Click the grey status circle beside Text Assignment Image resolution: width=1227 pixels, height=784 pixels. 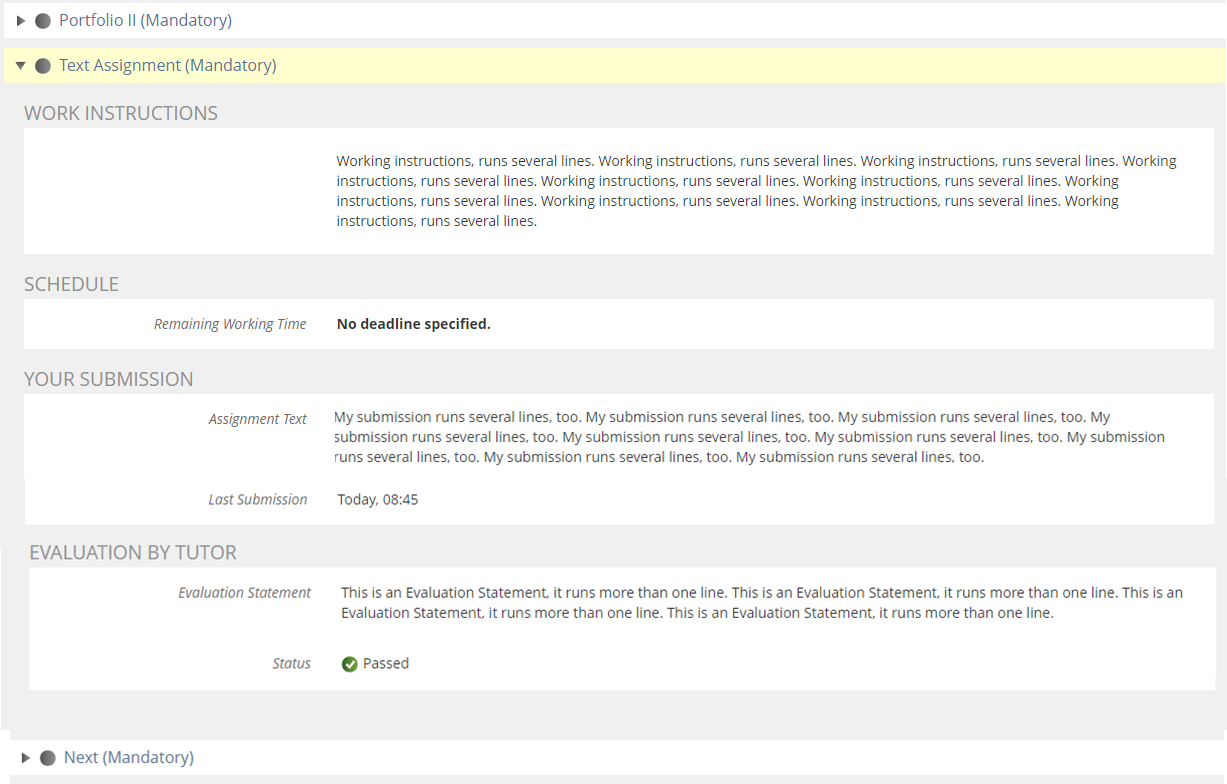(43, 66)
